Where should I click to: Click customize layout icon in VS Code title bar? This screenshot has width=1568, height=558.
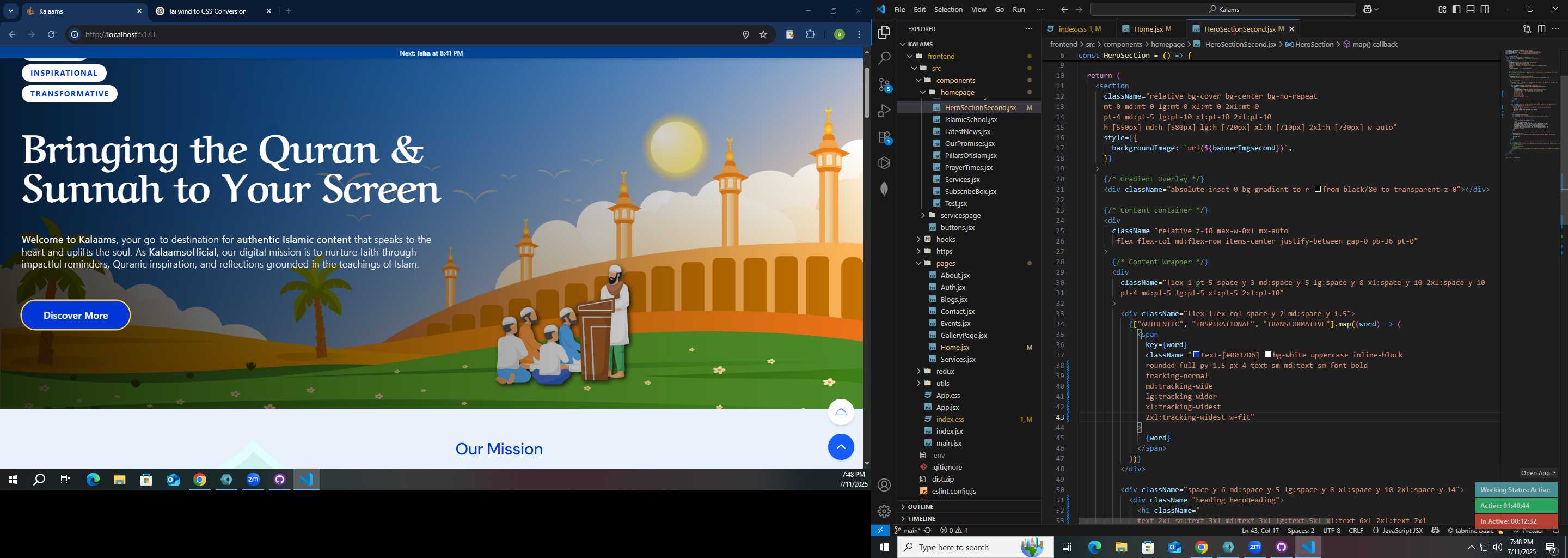coord(1442,10)
